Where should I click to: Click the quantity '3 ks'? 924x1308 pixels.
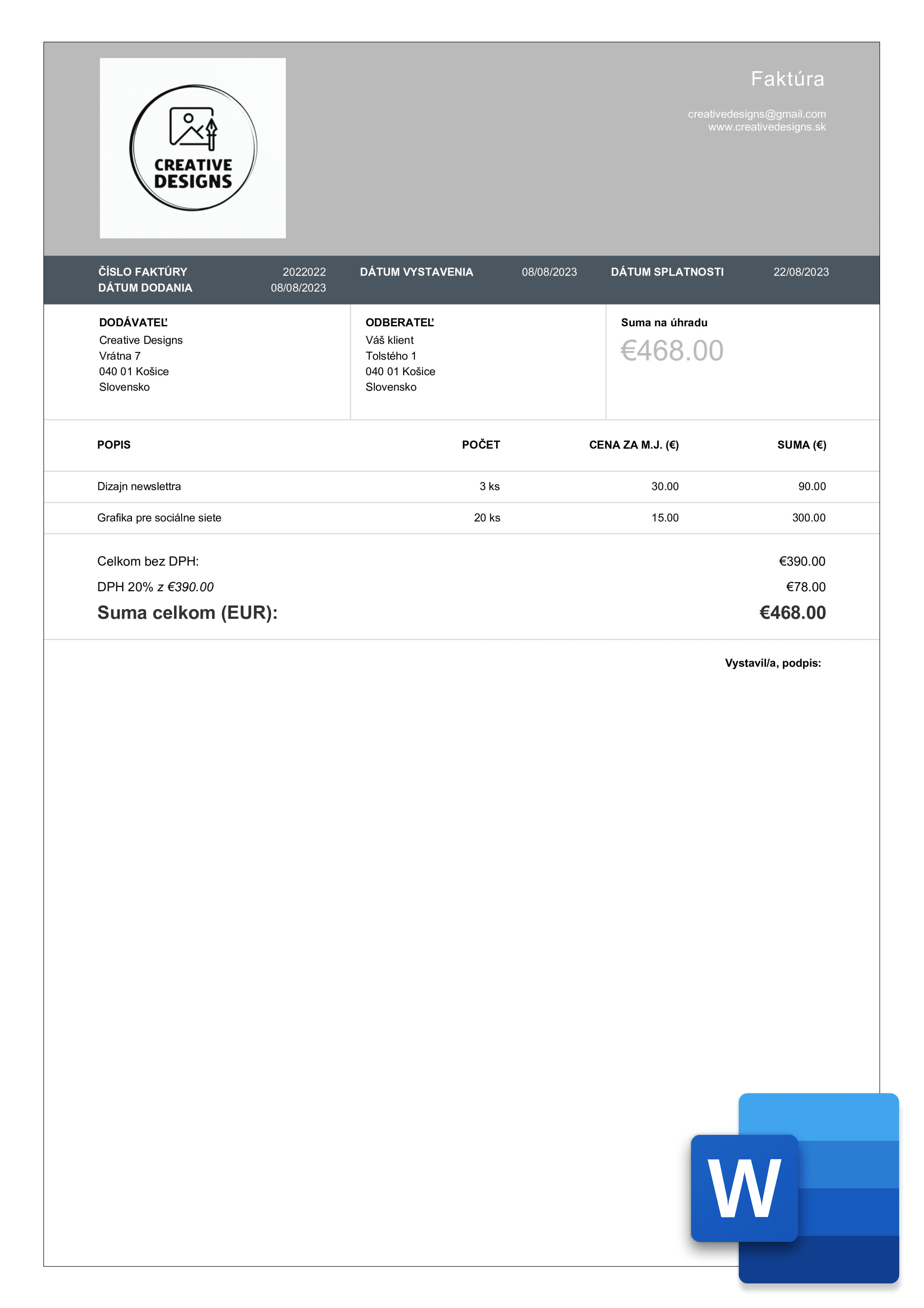[x=489, y=486]
